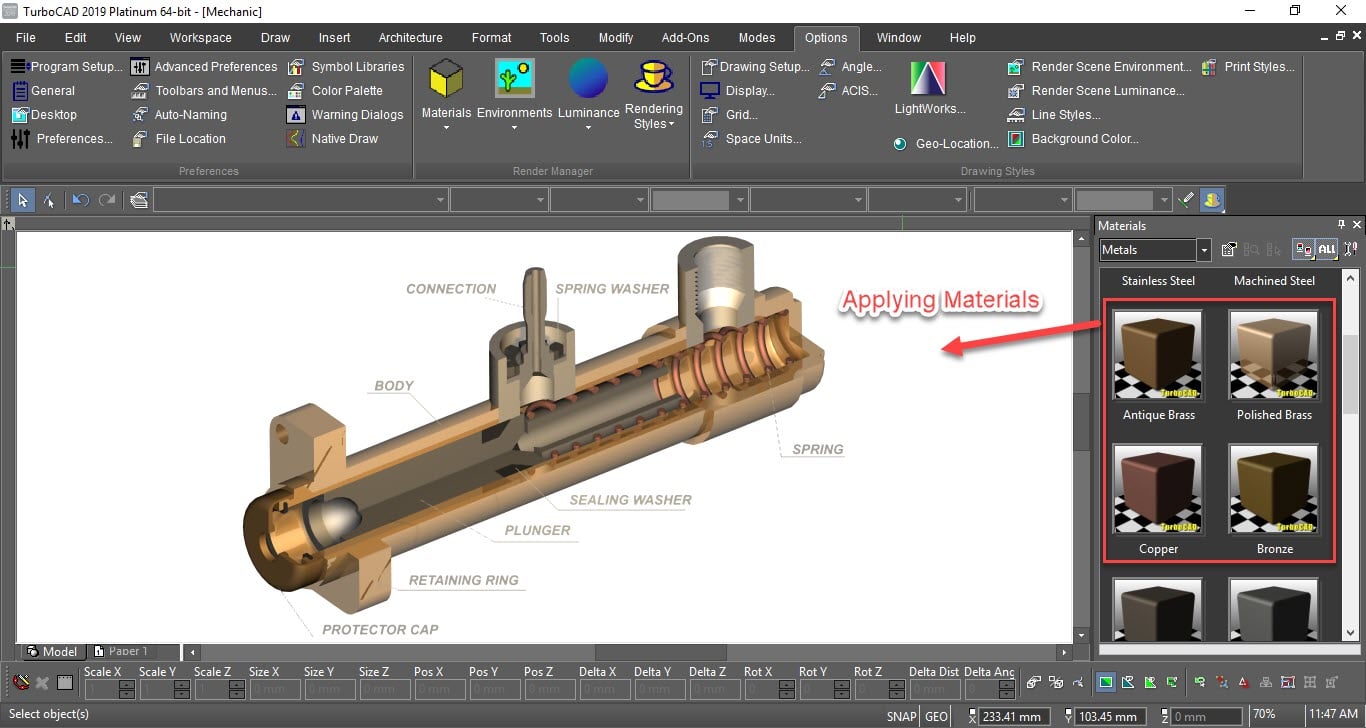This screenshot has width=1366, height=728.
Task: Open the Add-Ons menu
Action: coord(685,37)
